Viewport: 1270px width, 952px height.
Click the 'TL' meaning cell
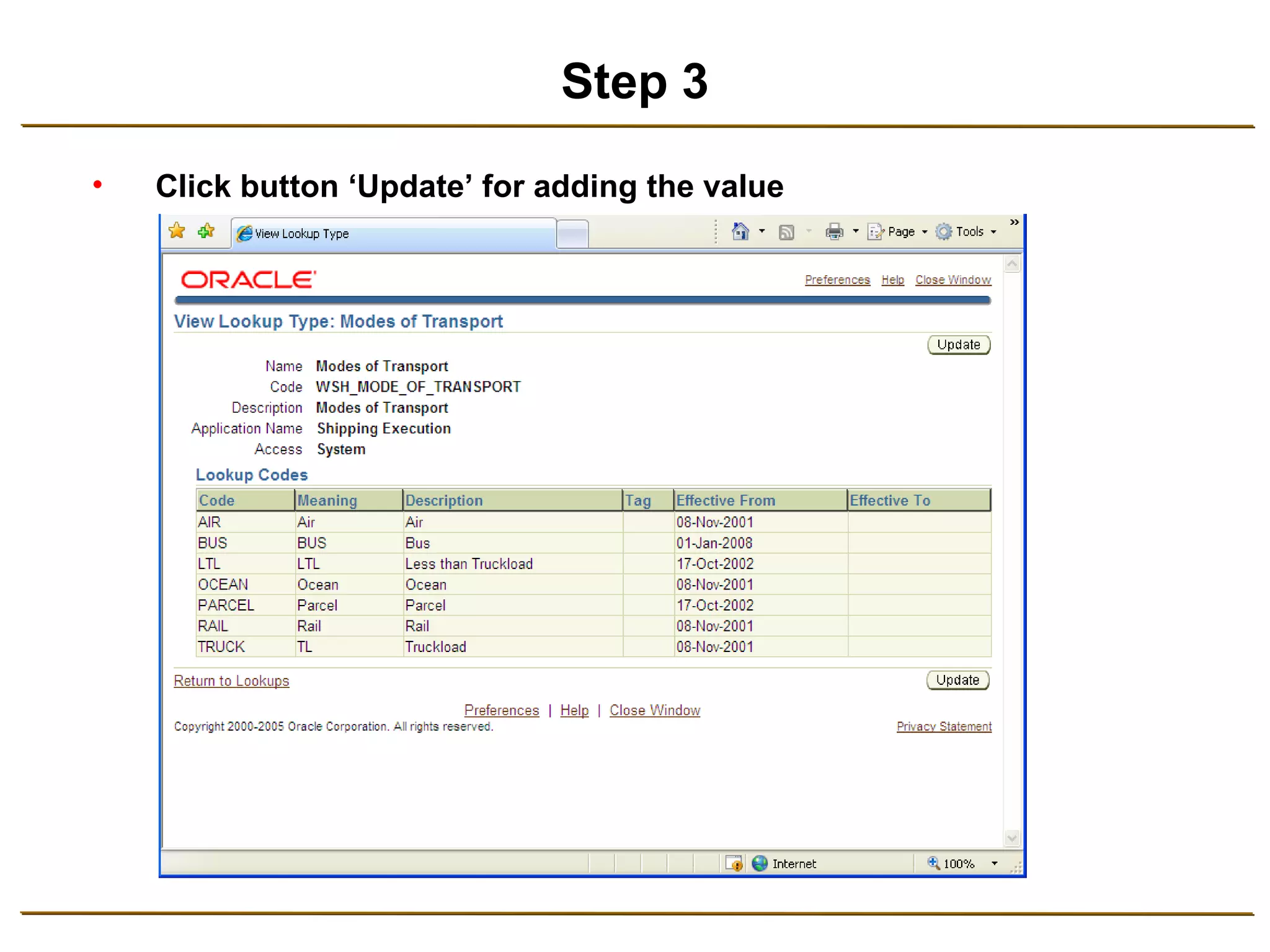click(349, 647)
